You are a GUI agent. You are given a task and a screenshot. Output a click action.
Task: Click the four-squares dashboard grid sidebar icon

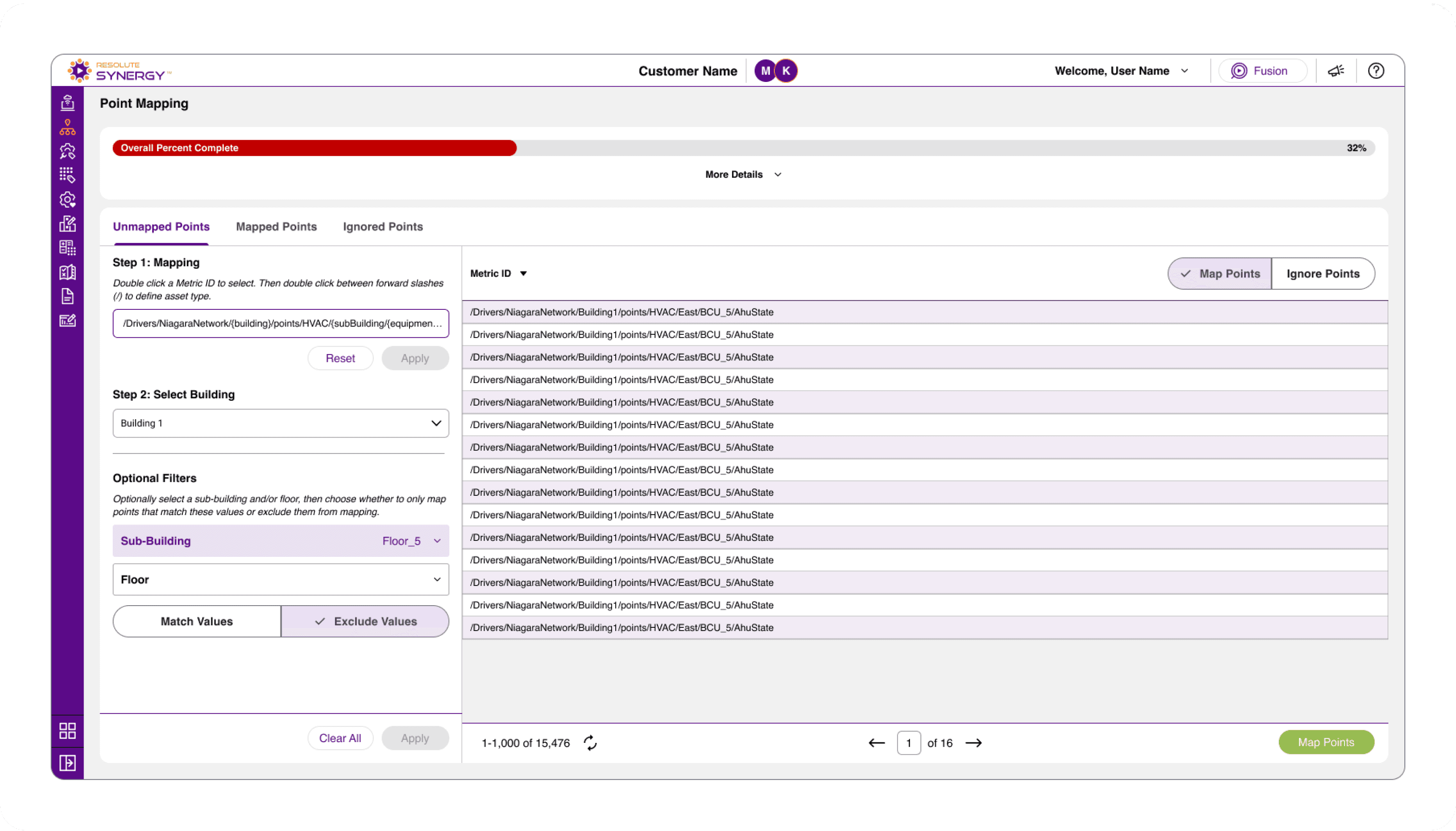point(67,731)
